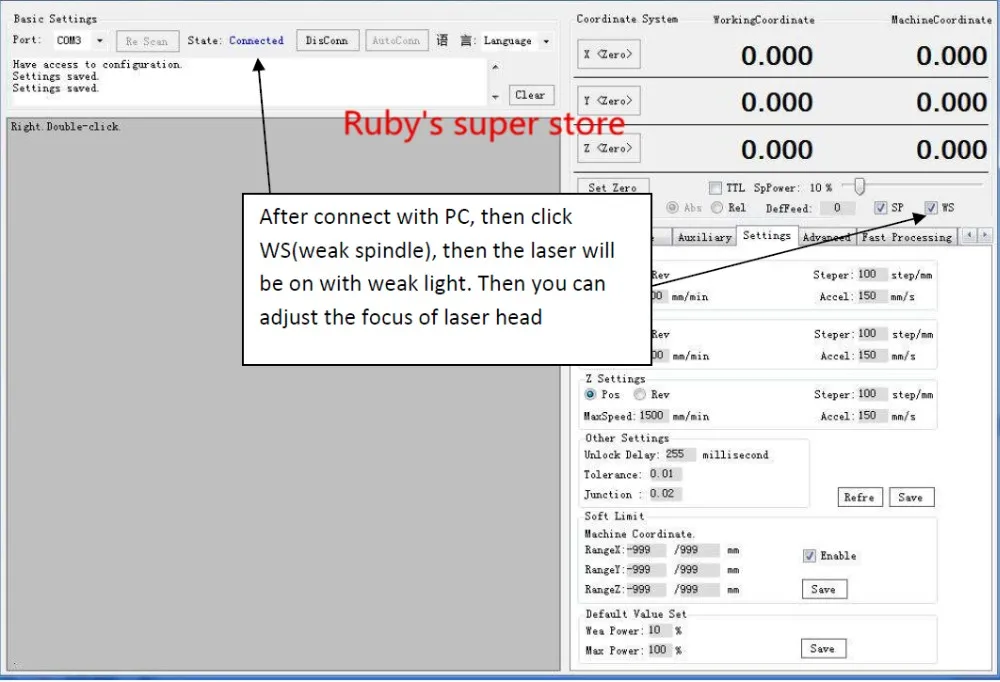Viewport: 1000px width, 682px height.
Task: Save the Other Settings values
Action: pyautogui.click(x=911, y=497)
